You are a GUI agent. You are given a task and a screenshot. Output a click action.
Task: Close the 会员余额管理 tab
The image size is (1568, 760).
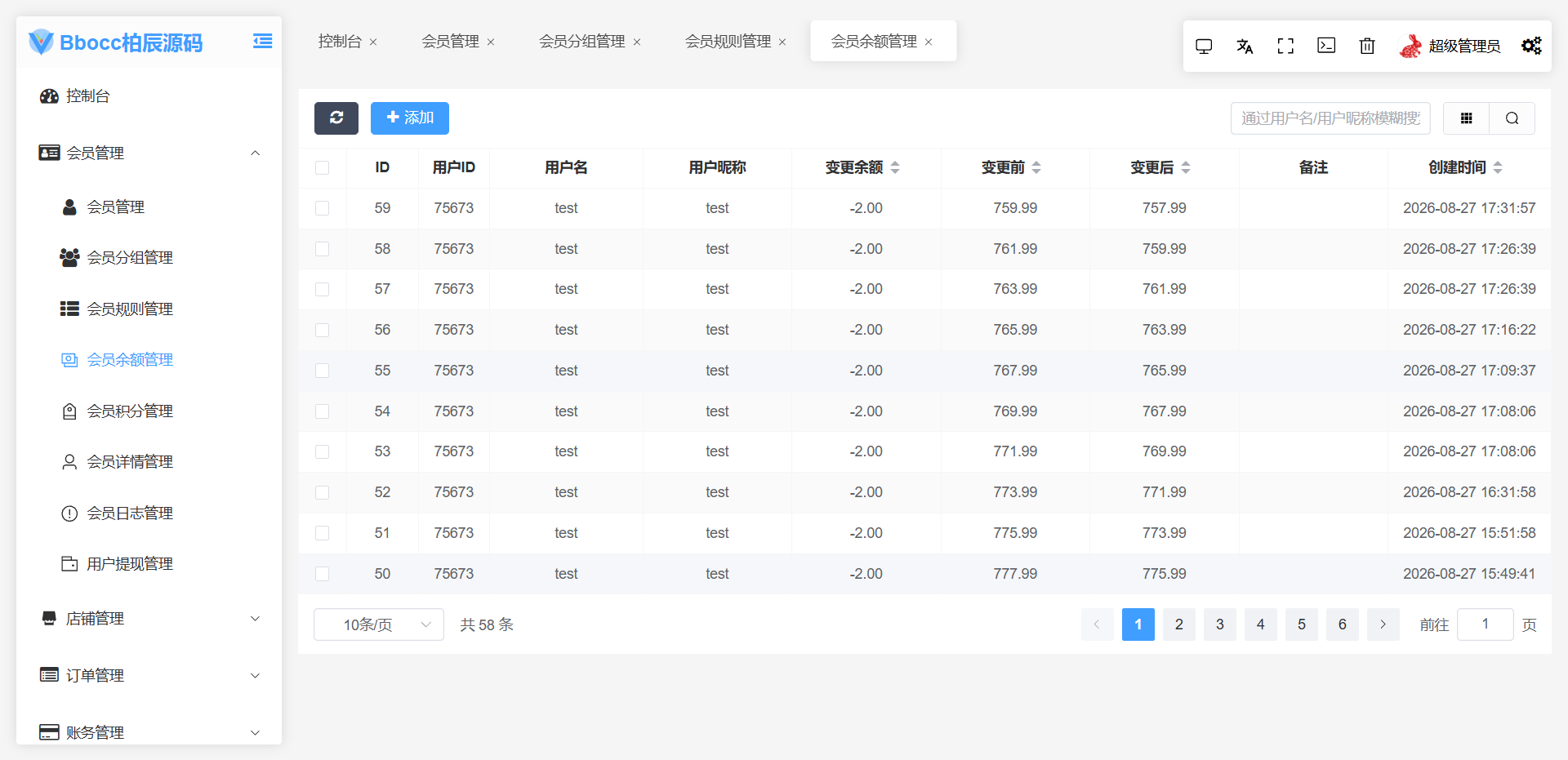click(929, 42)
